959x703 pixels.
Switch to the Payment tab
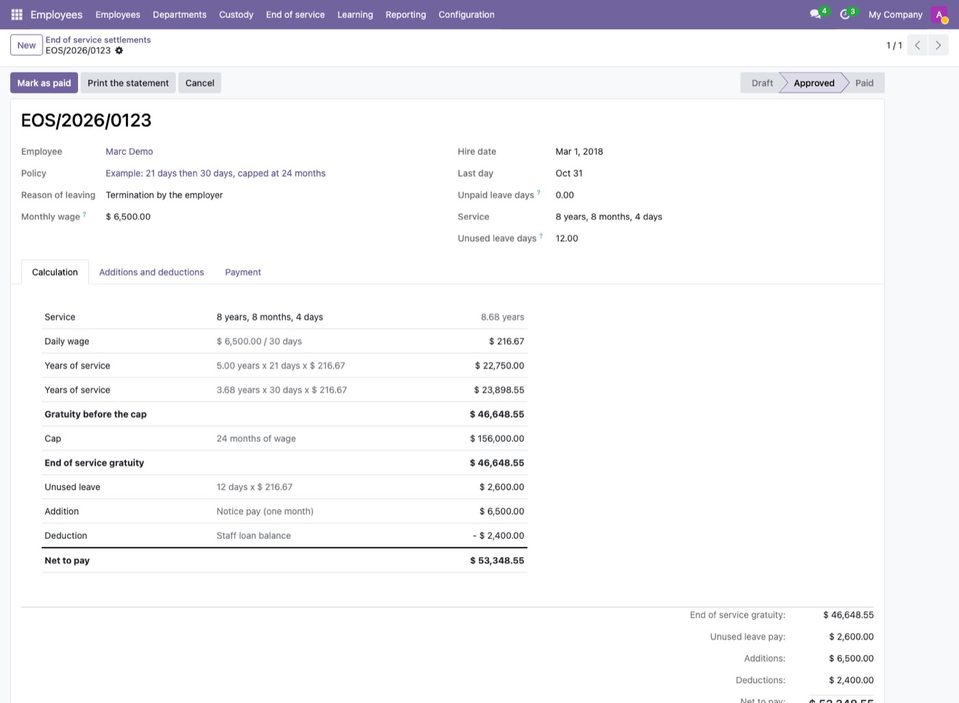coord(243,272)
